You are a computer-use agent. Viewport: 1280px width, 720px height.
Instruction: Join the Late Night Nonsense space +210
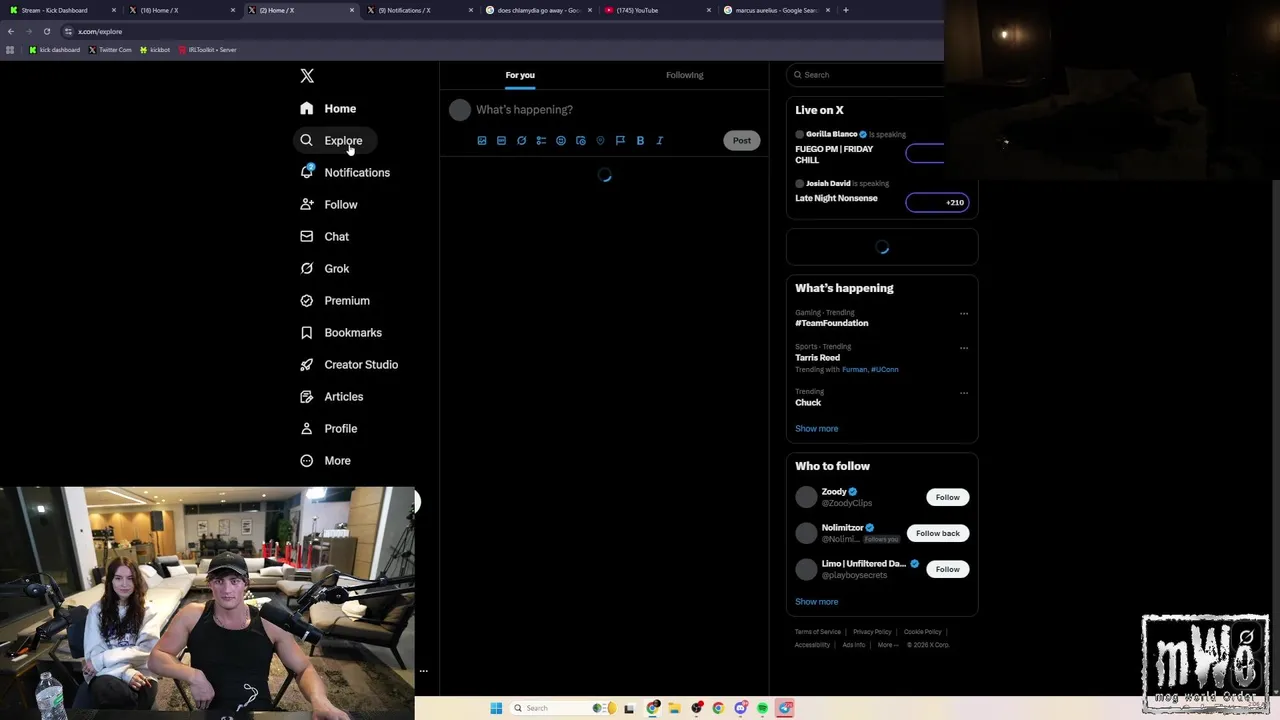(937, 202)
